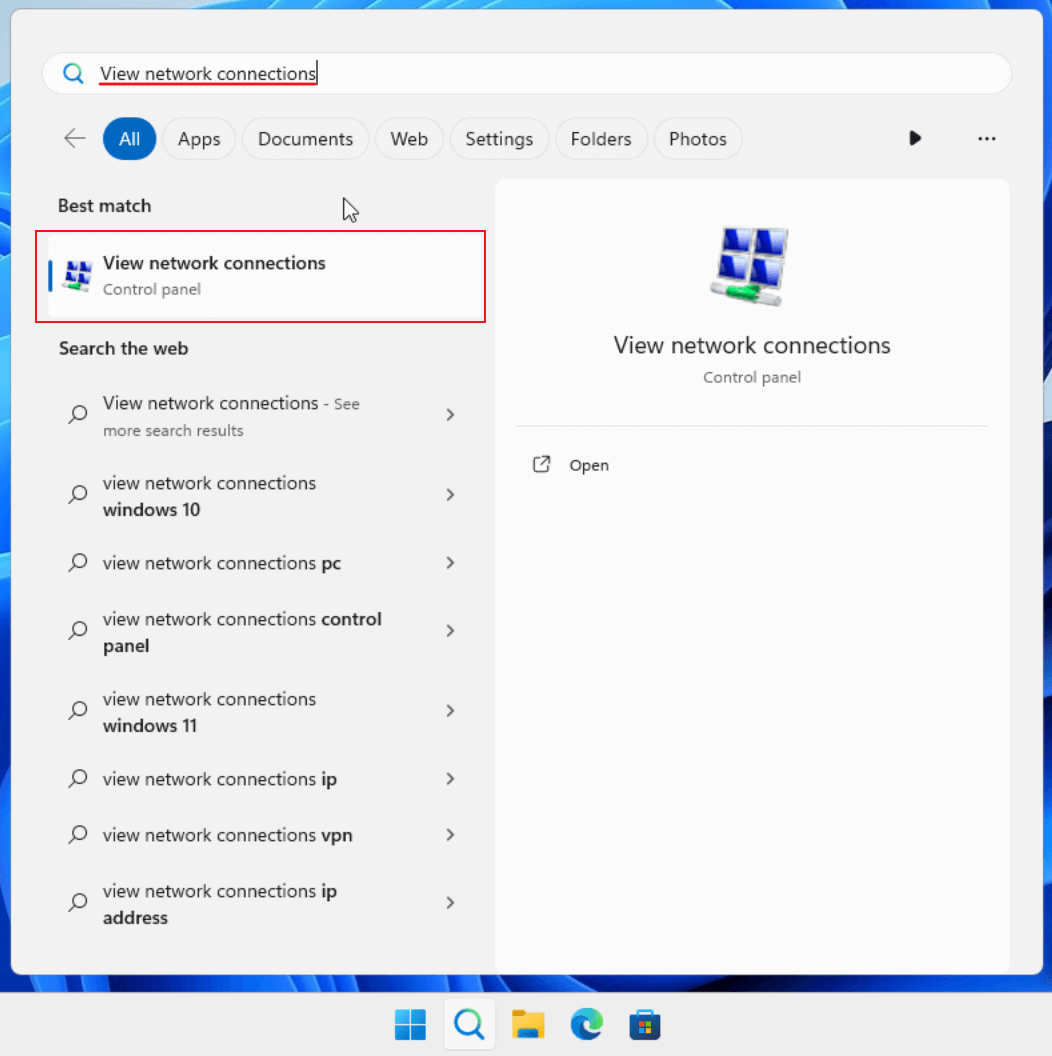The image size is (1052, 1056).
Task: Switch to the Settings filter tab
Action: tap(499, 139)
